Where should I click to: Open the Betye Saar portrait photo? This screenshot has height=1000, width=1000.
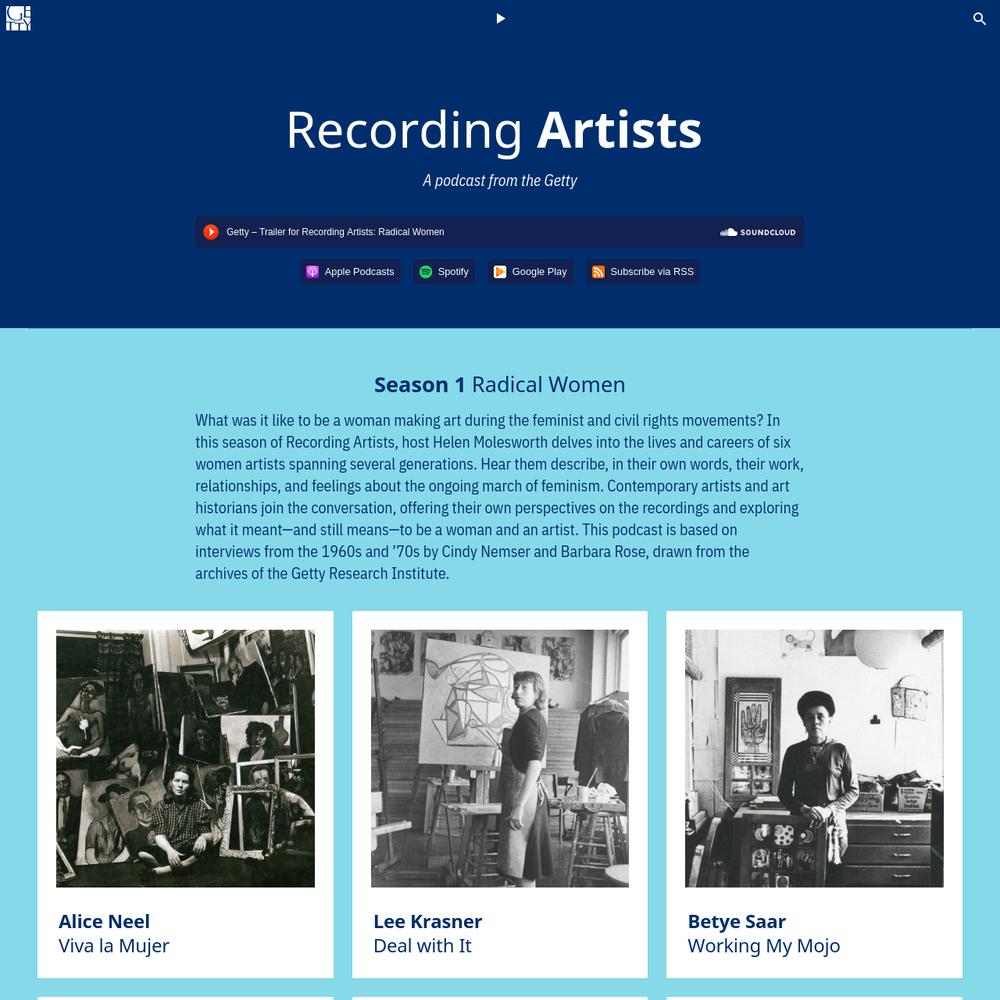click(x=814, y=758)
